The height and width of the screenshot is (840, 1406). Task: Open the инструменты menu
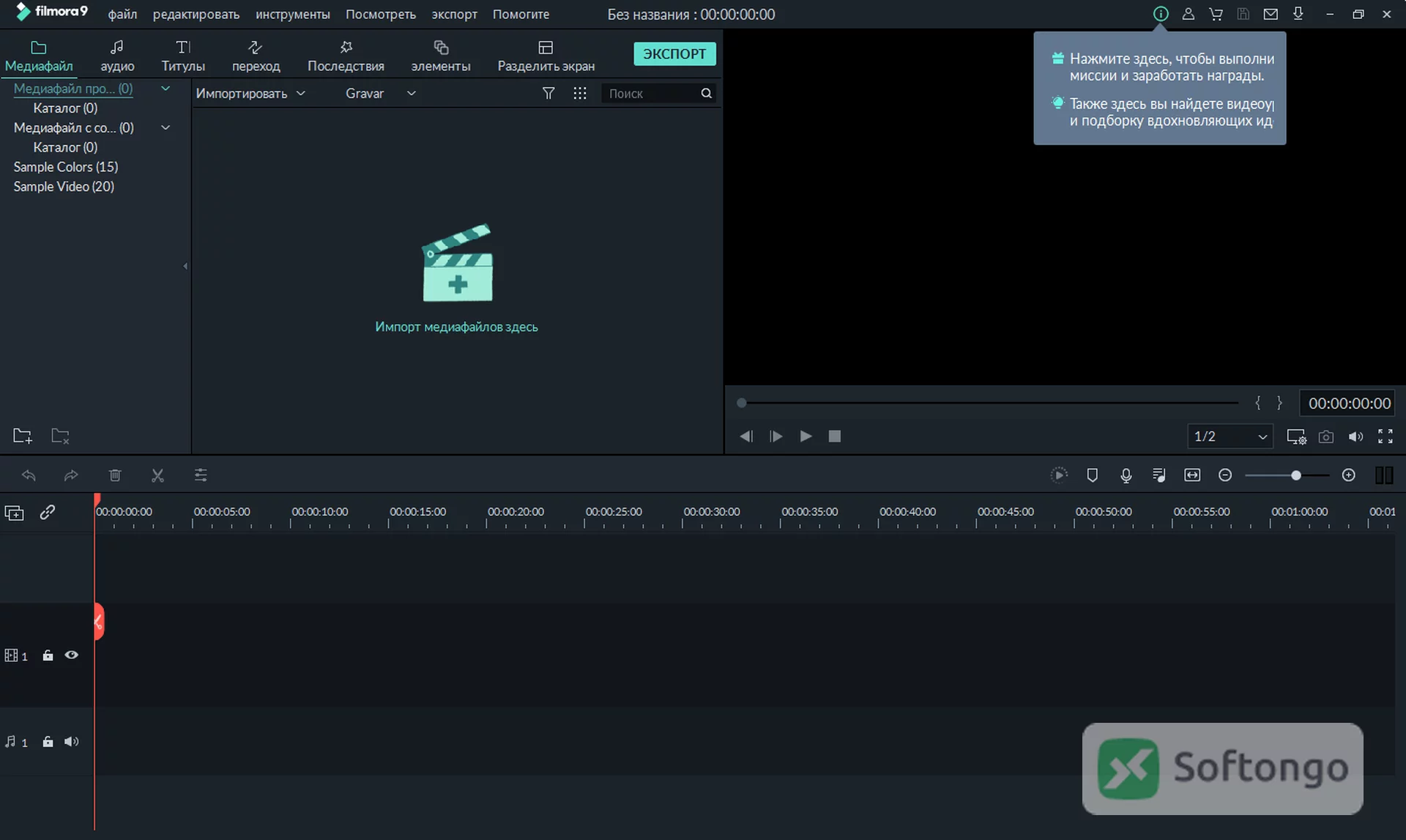click(293, 14)
